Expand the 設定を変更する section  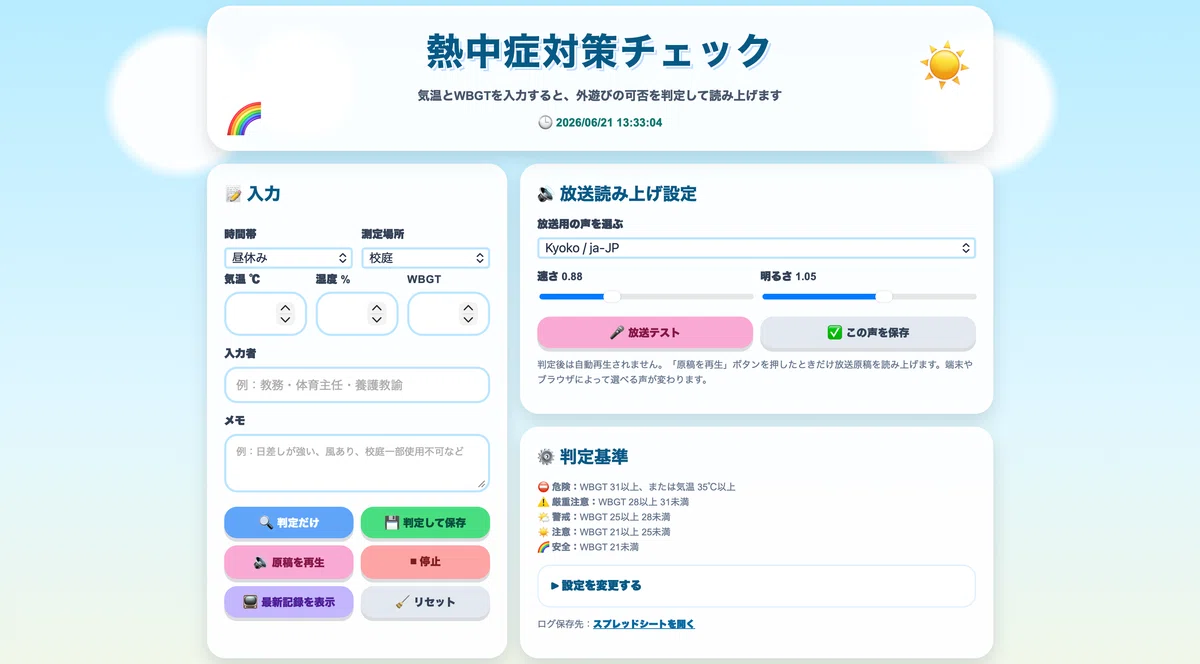[x=756, y=586]
